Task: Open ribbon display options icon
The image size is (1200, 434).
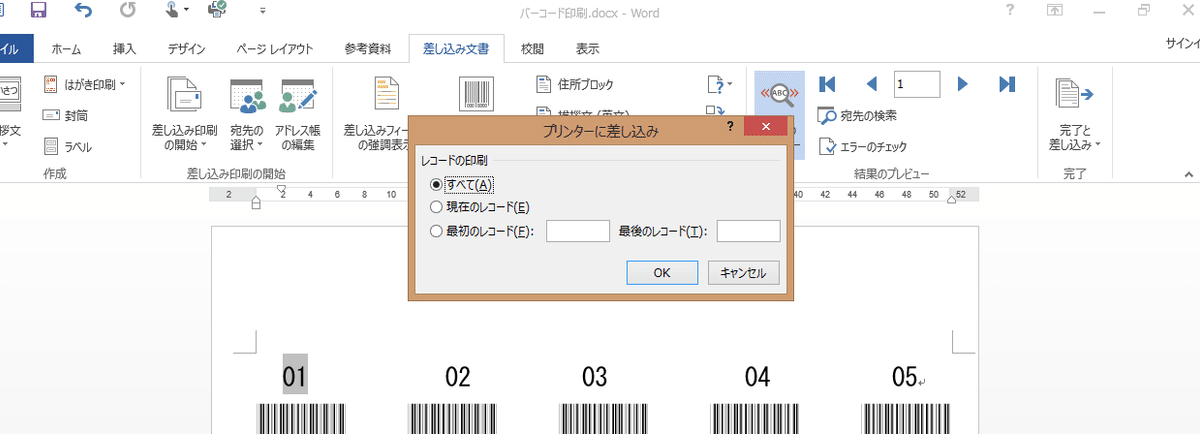Action: tap(1054, 11)
